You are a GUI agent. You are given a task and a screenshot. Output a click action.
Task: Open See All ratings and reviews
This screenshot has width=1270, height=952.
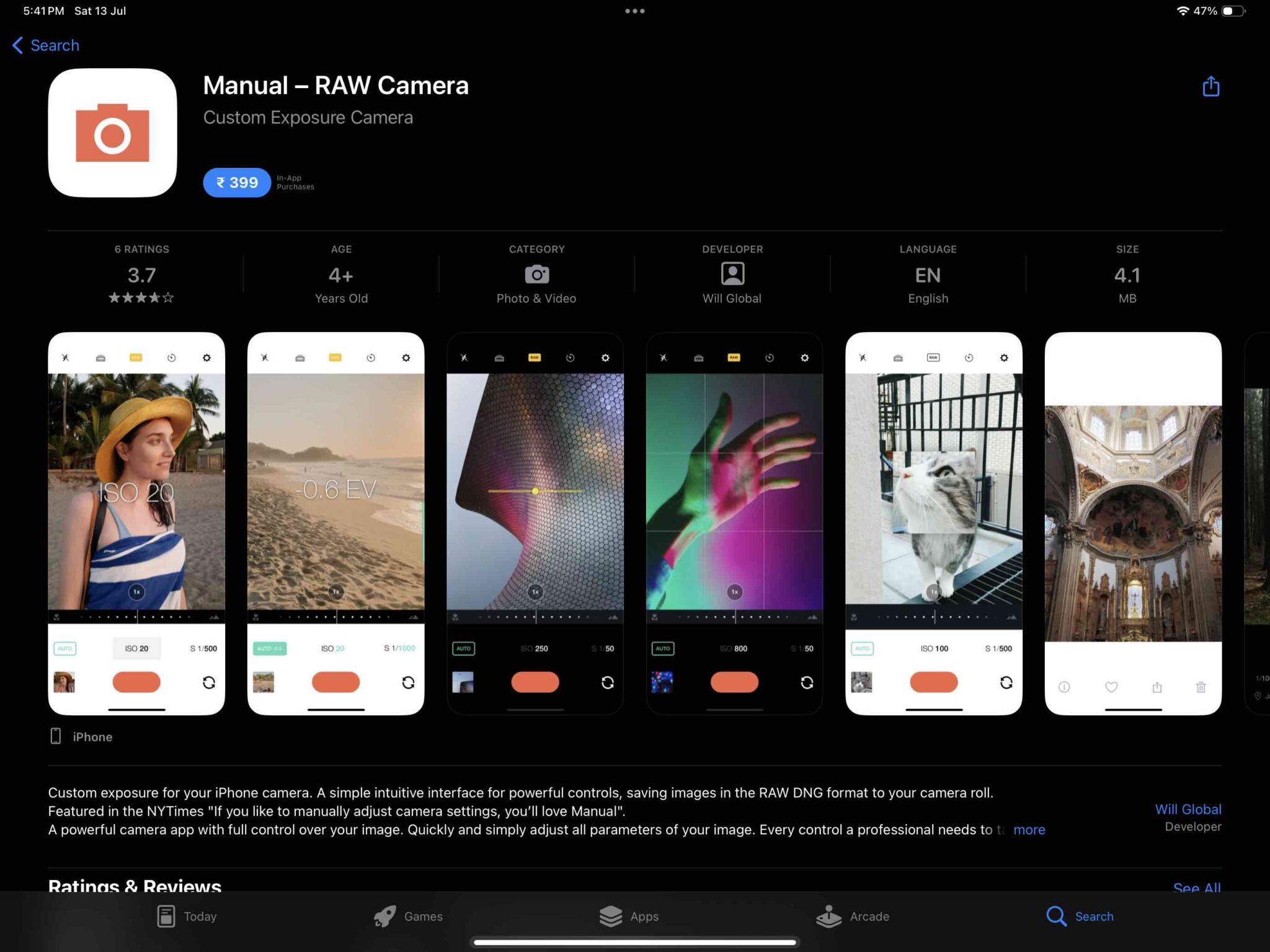(x=1196, y=888)
